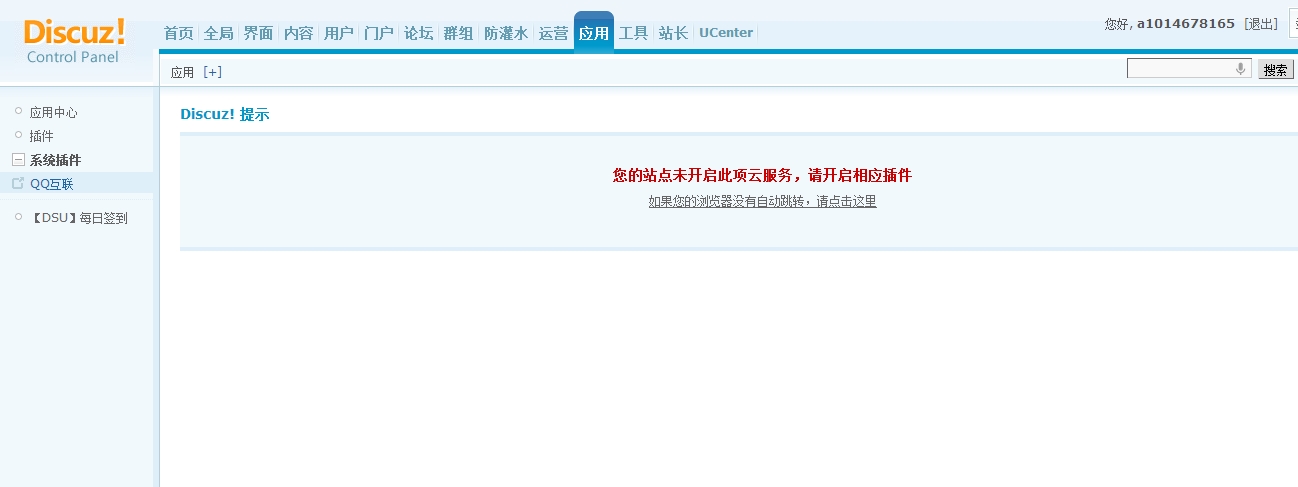Click the 应用 breadcrumb label
This screenshot has width=1298, height=487.
[x=182, y=72]
